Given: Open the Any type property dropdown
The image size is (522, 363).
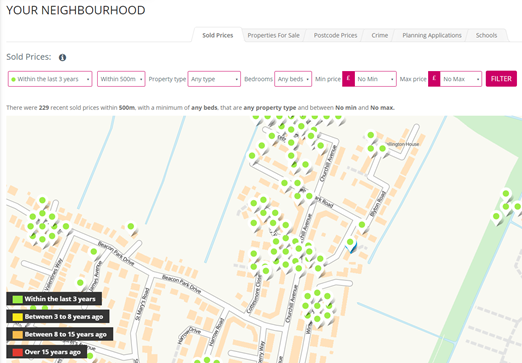Looking at the screenshot, I should point(214,79).
